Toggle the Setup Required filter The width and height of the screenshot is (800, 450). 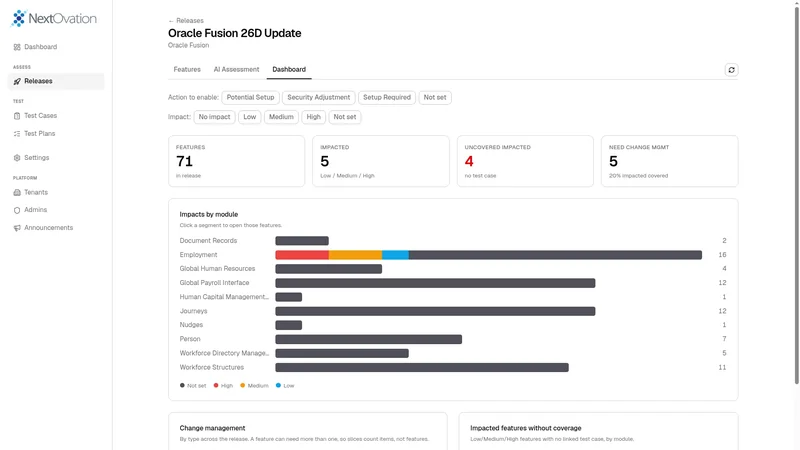[x=387, y=97]
